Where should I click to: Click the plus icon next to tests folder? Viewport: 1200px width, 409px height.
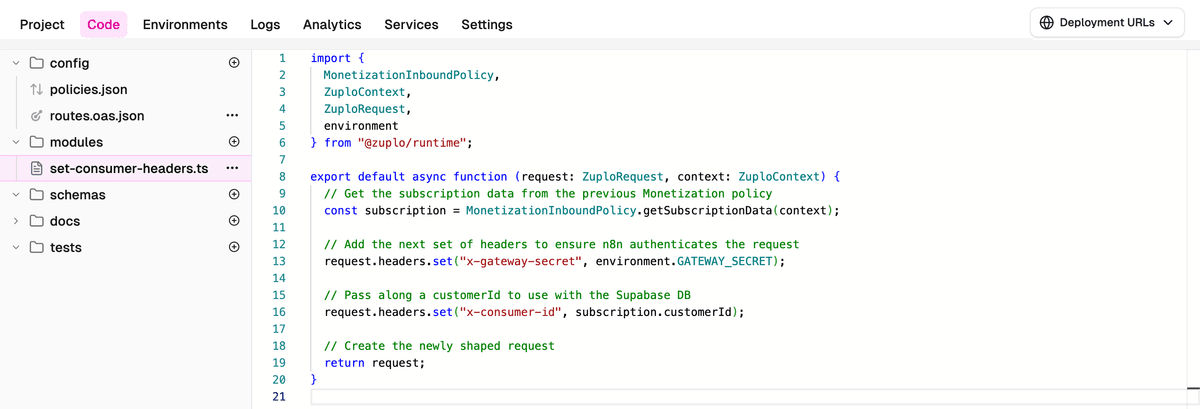pos(233,247)
